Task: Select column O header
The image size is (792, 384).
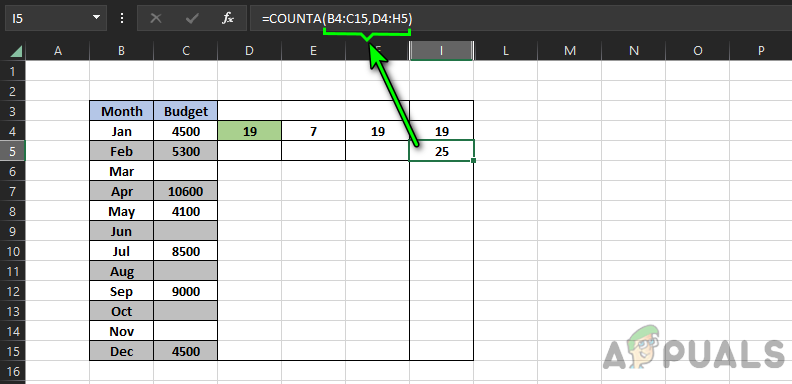Action: pyautogui.click(x=698, y=51)
